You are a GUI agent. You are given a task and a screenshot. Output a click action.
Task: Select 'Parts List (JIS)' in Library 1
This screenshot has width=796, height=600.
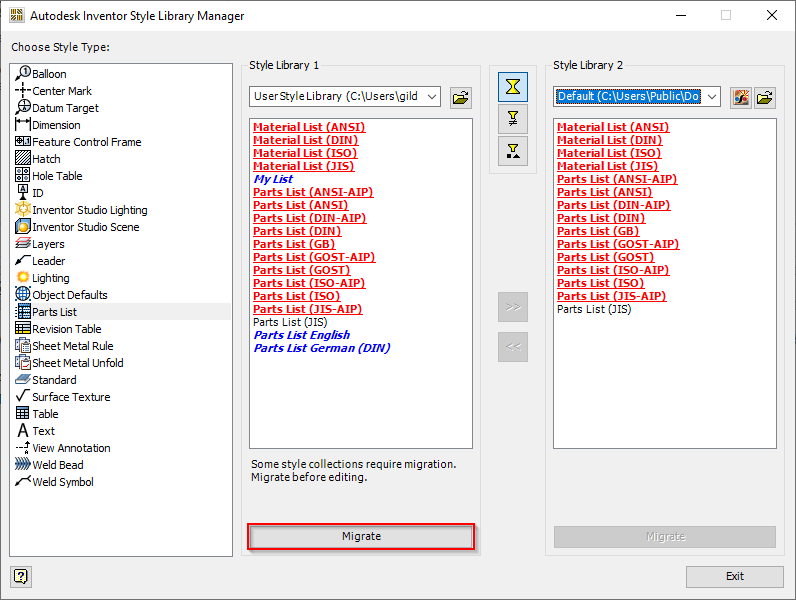pos(290,322)
